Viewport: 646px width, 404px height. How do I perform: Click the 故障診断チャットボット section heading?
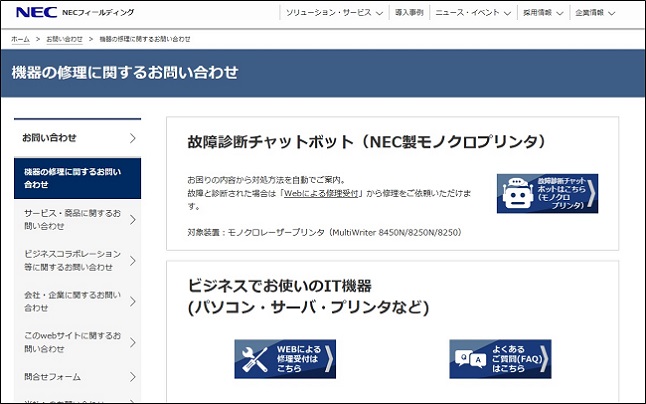[x=366, y=142]
